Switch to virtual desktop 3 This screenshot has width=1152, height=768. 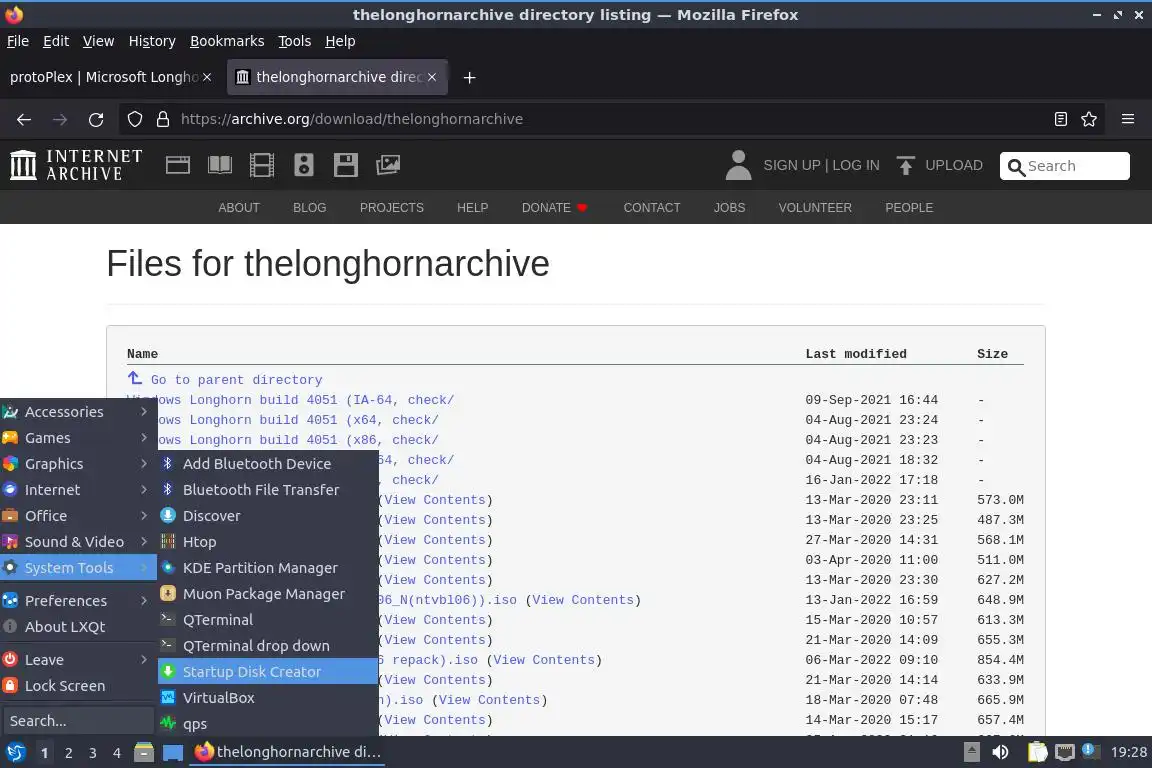pyautogui.click(x=93, y=753)
